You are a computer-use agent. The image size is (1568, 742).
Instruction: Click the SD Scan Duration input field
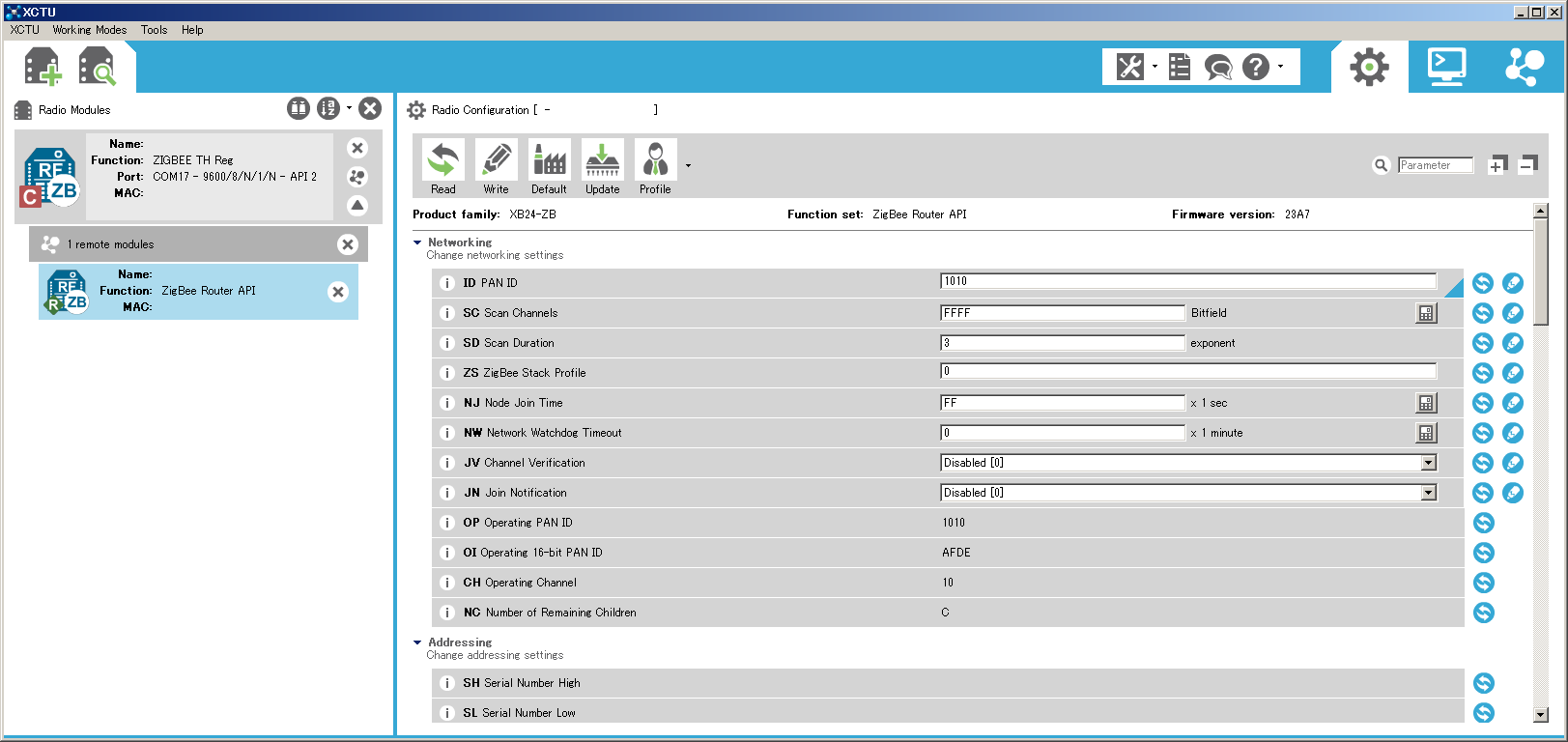(1063, 343)
